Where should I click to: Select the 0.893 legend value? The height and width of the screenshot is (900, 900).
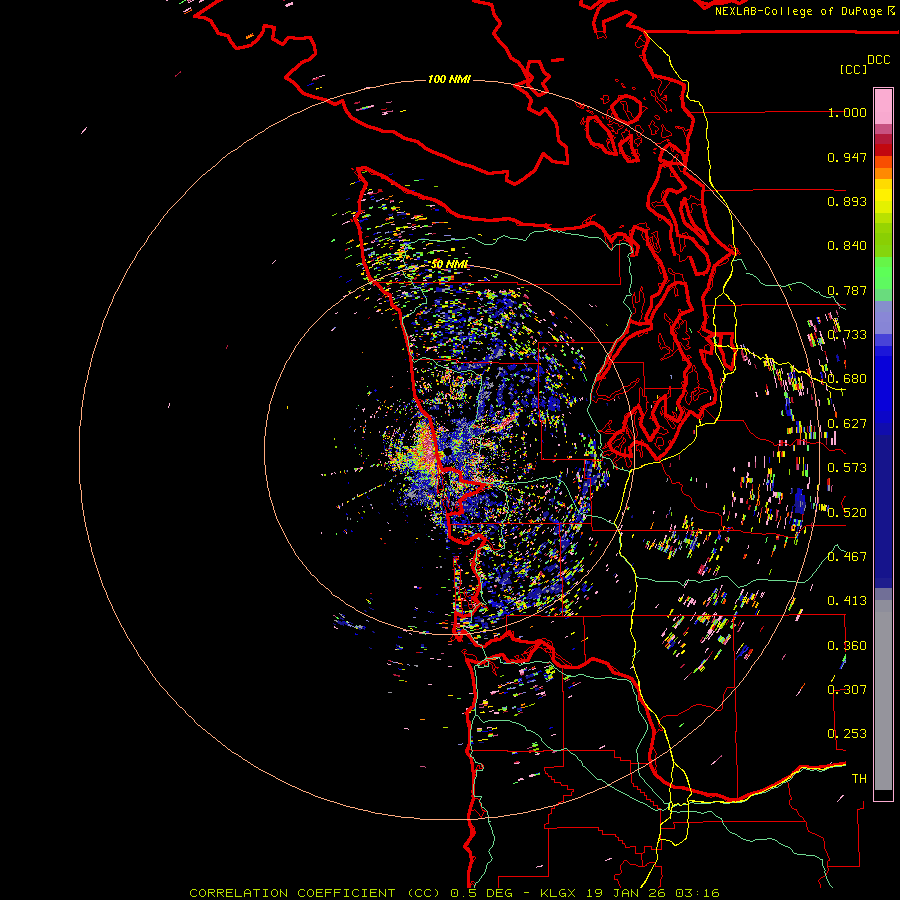click(847, 201)
